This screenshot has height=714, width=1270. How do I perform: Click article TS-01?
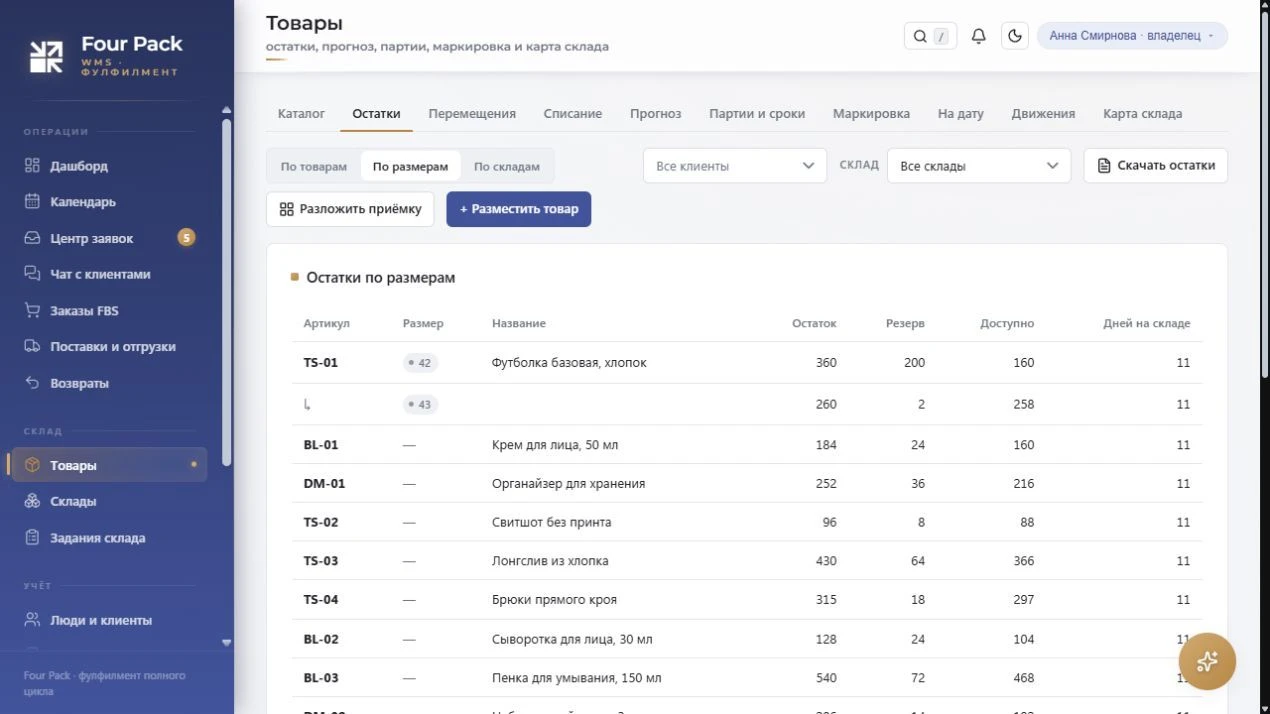coord(321,363)
